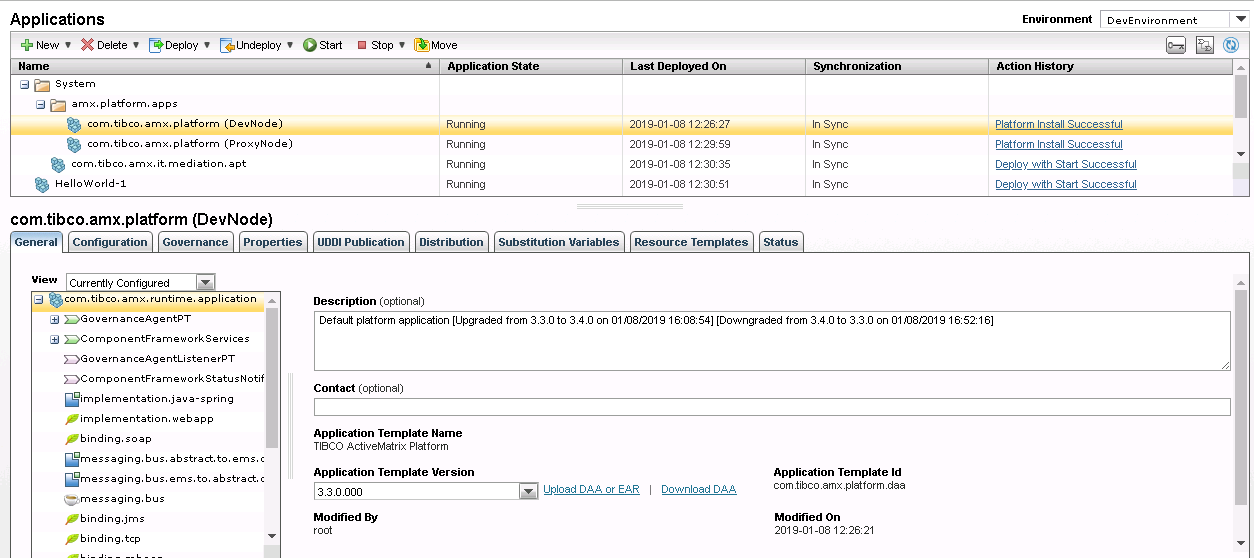Sort by the Last Deployed On column header

[x=714, y=66]
